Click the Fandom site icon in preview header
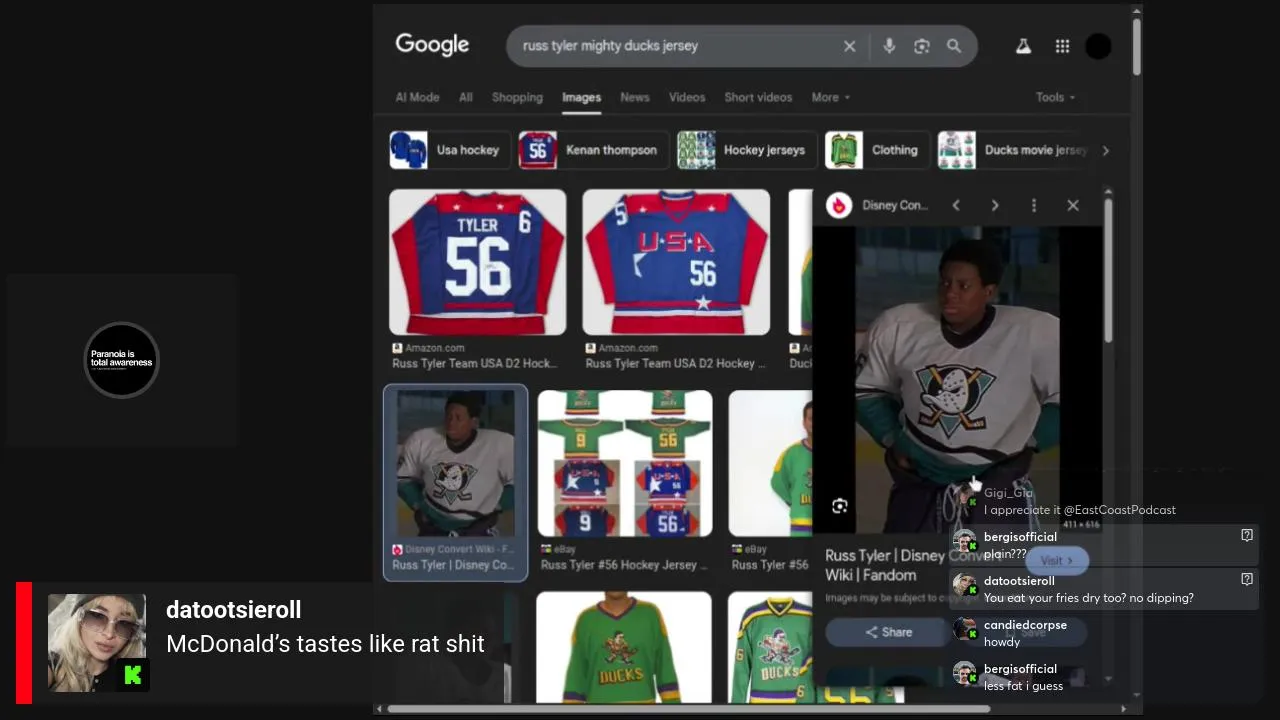 pos(839,205)
